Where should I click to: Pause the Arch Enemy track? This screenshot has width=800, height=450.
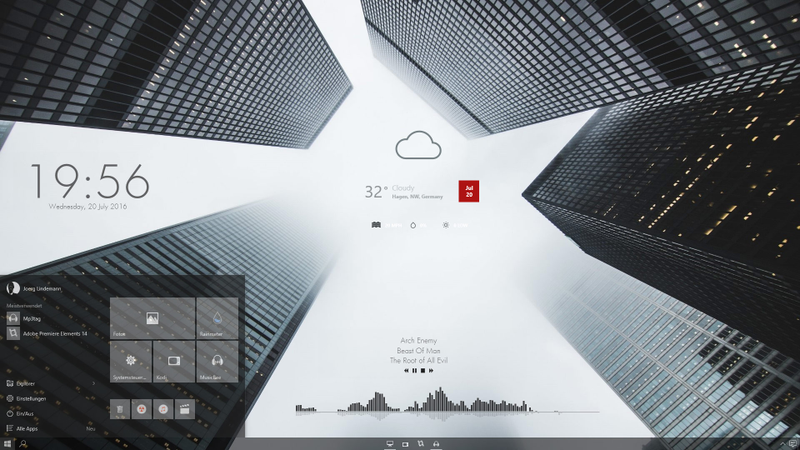(414, 371)
